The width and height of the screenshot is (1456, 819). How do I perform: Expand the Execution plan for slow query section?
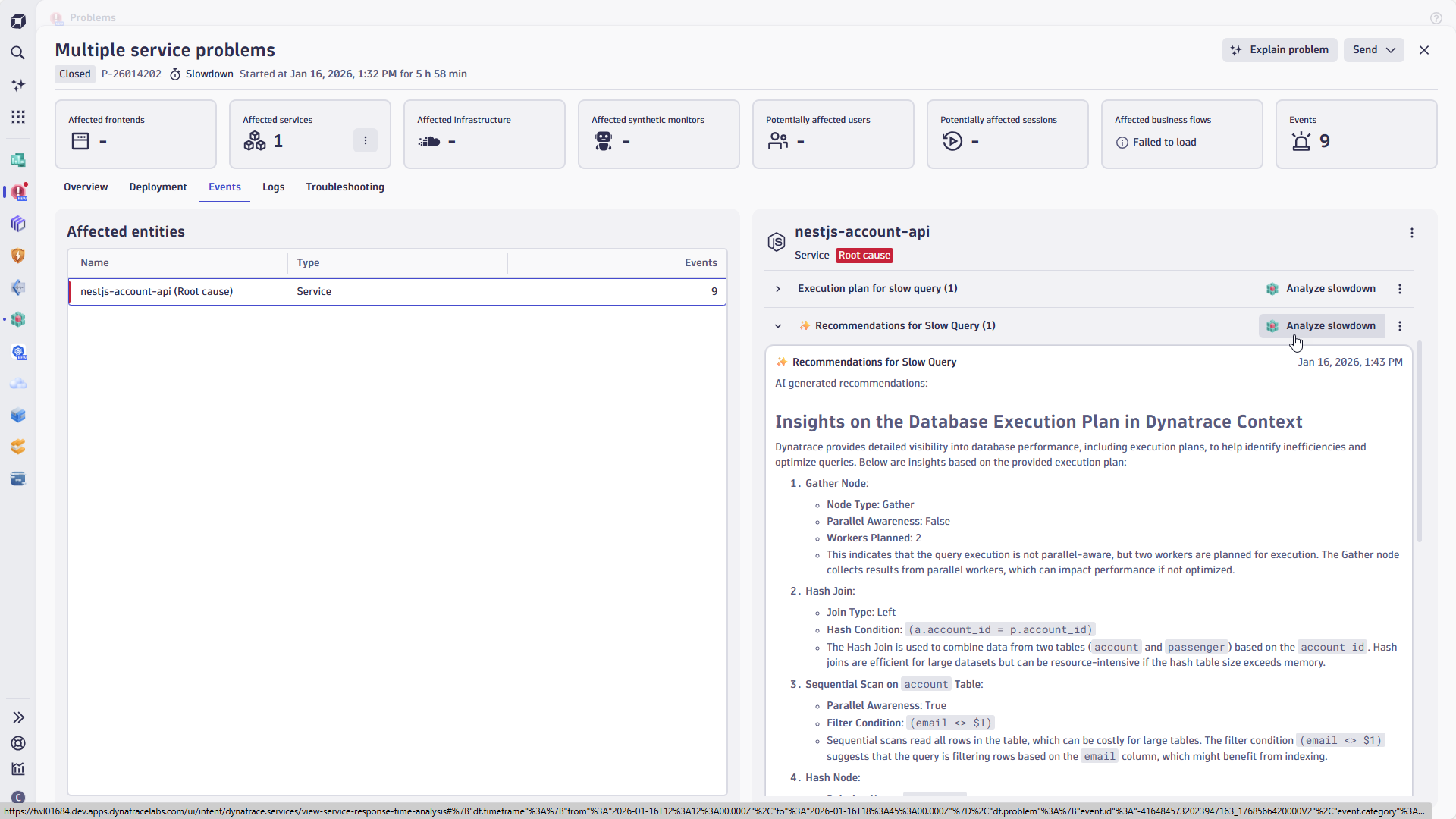[x=777, y=289]
